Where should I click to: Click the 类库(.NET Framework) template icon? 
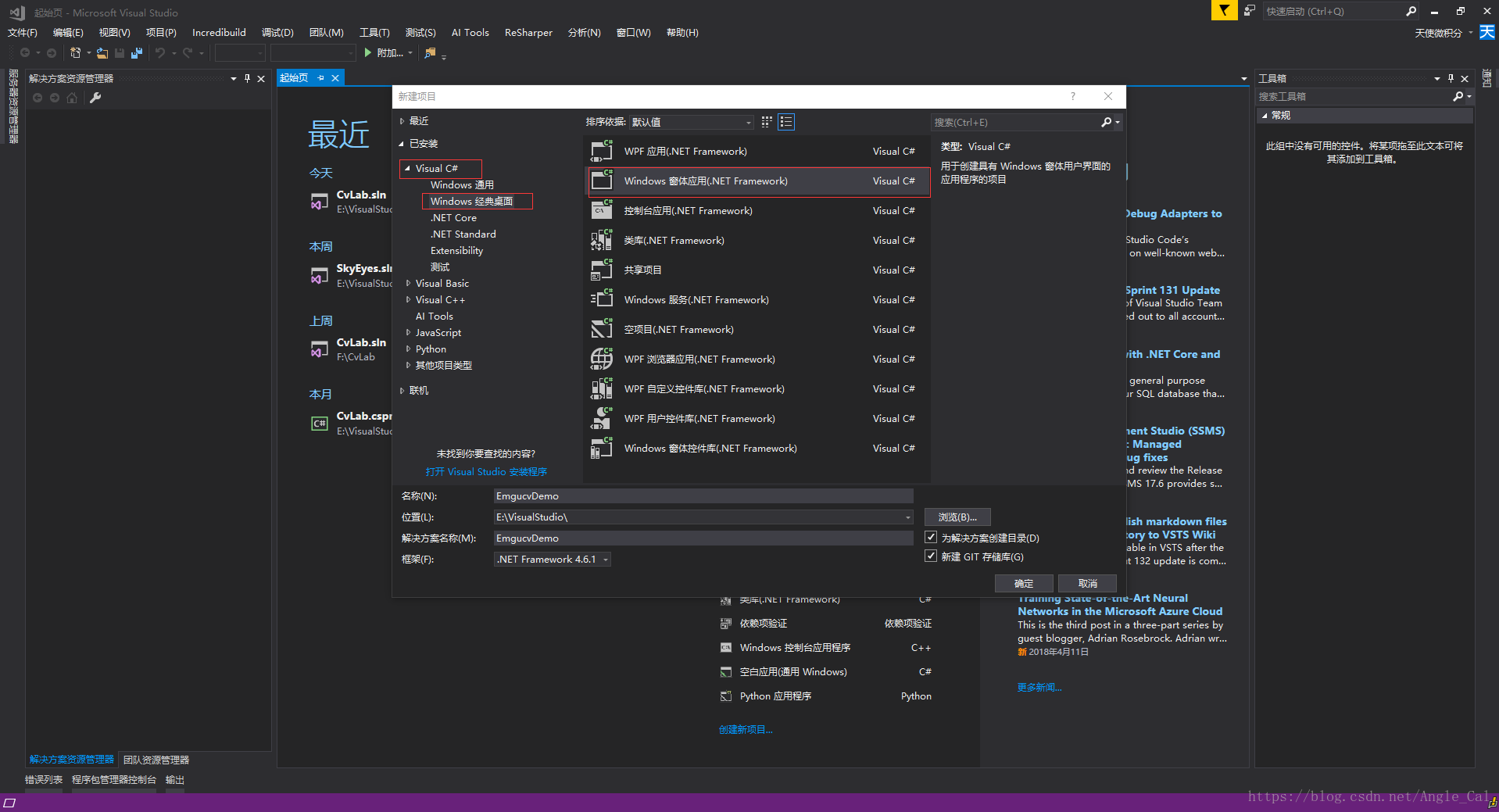click(602, 240)
